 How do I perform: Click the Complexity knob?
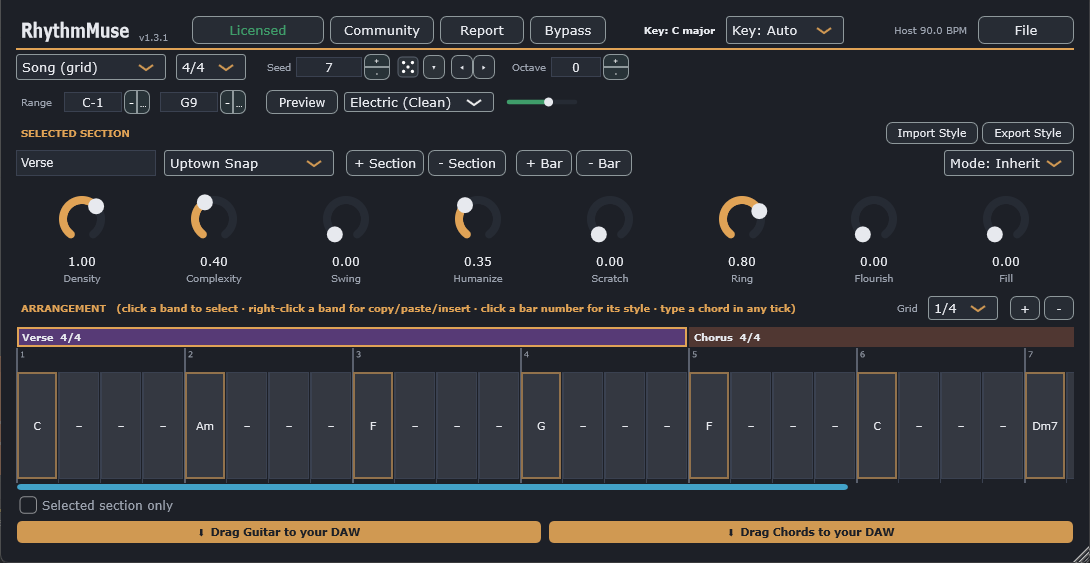click(214, 218)
